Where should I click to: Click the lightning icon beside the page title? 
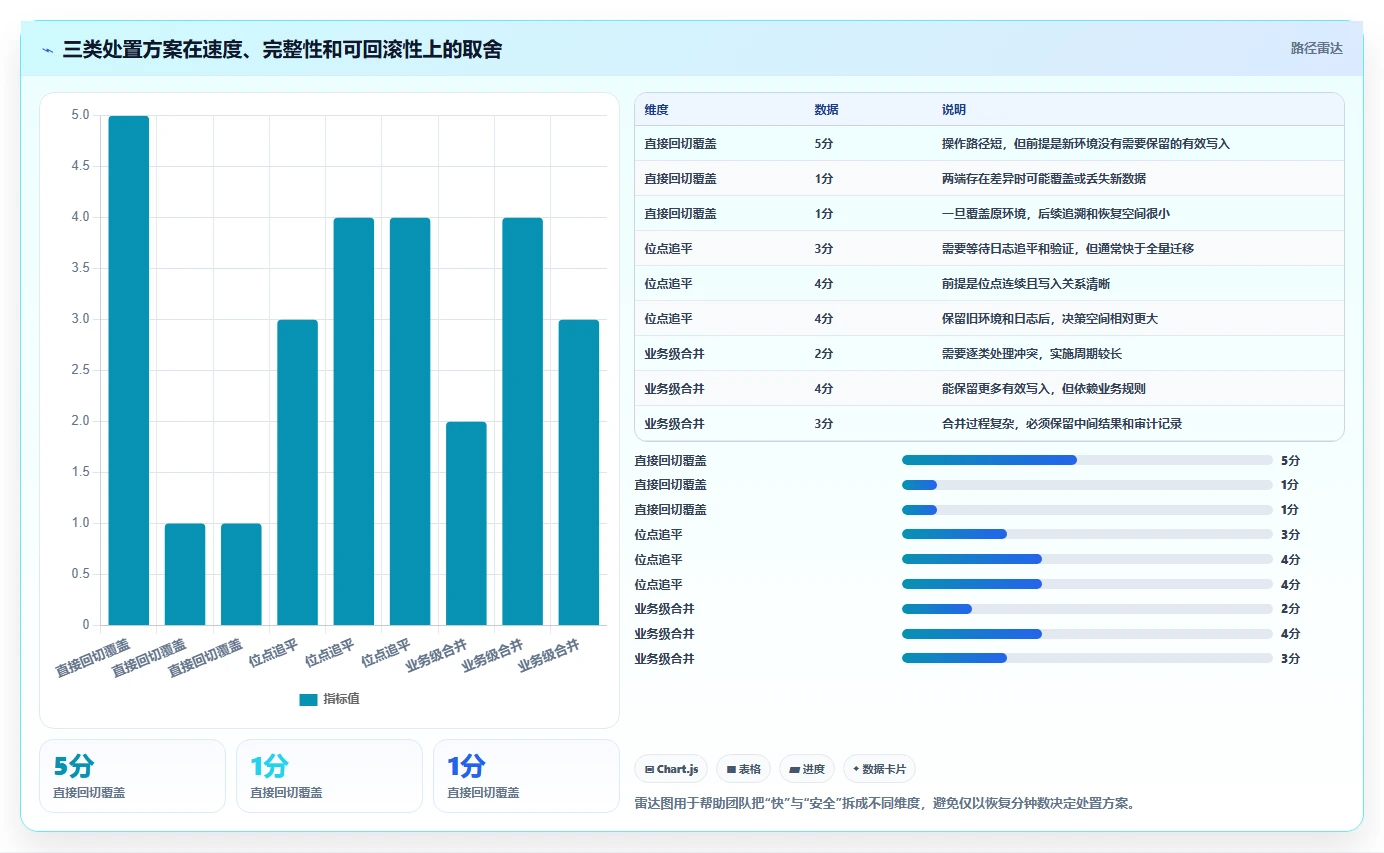tap(48, 50)
